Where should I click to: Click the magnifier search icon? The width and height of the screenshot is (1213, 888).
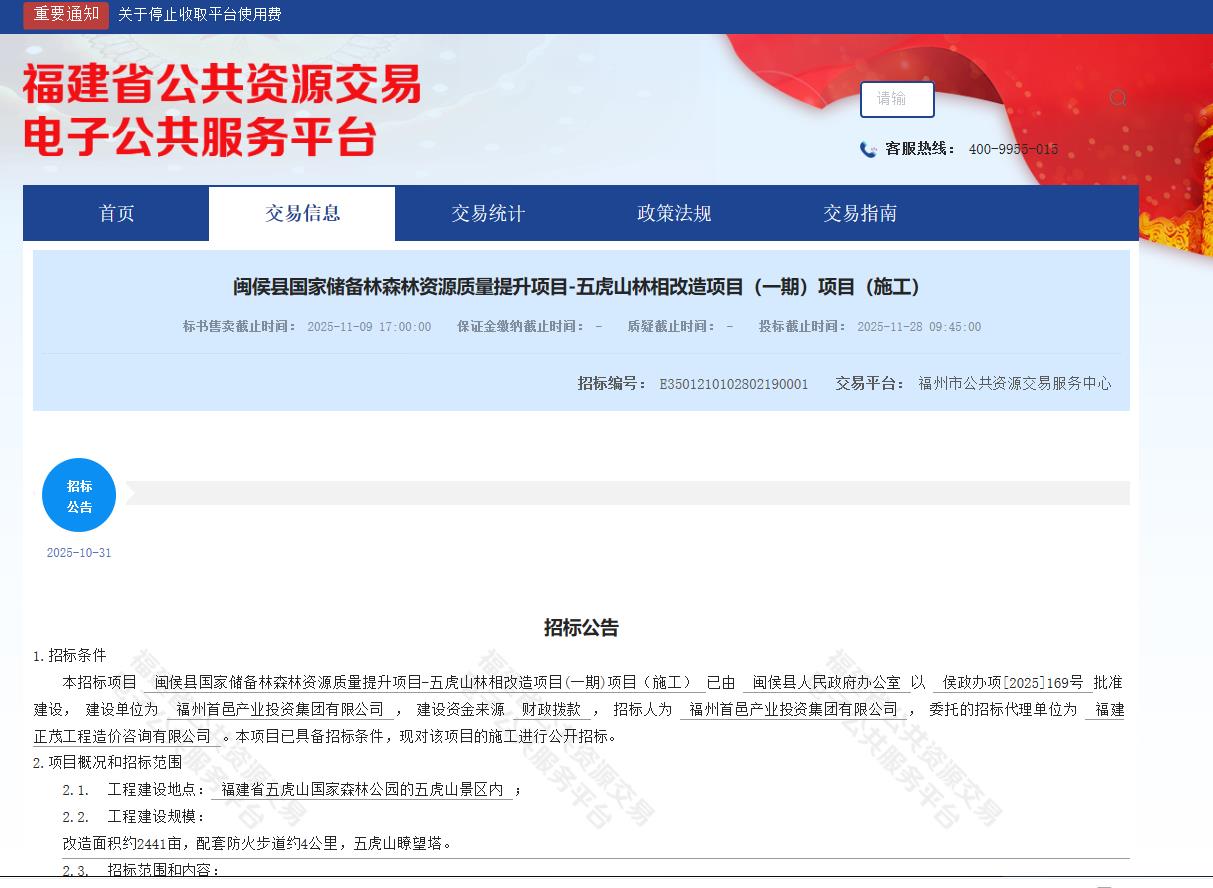[x=1117, y=98]
